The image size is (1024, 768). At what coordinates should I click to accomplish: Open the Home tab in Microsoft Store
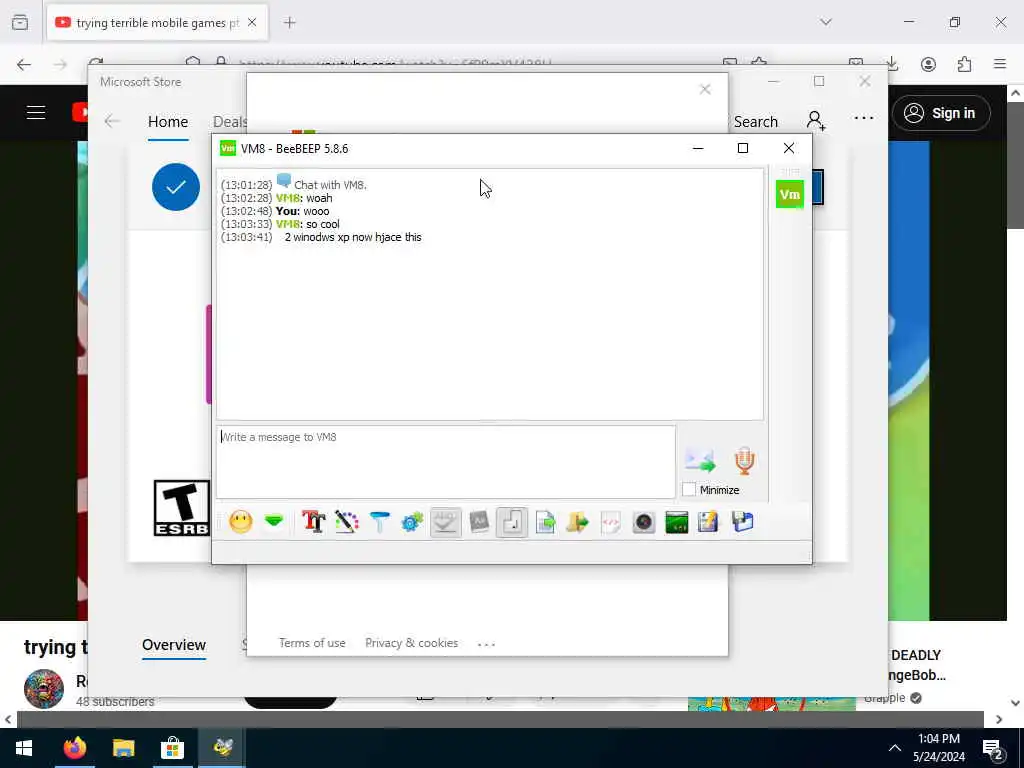point(168,121)
